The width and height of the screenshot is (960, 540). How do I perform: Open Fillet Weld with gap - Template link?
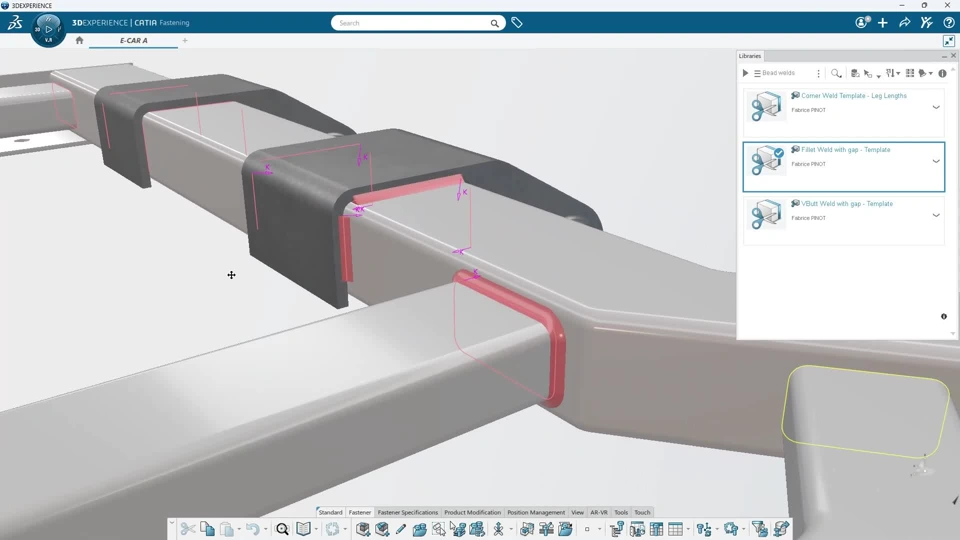click(x=846, y=149)
